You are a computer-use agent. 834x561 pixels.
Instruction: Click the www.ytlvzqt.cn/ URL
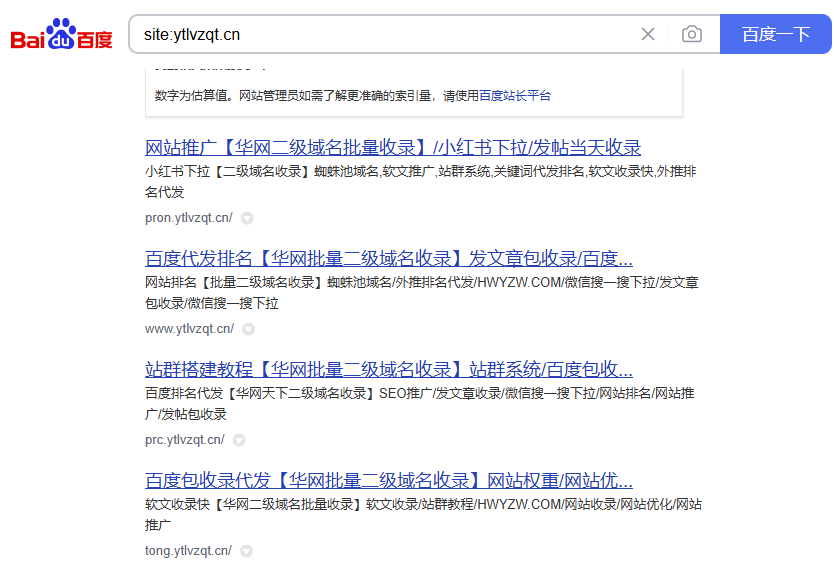[189, 329]
